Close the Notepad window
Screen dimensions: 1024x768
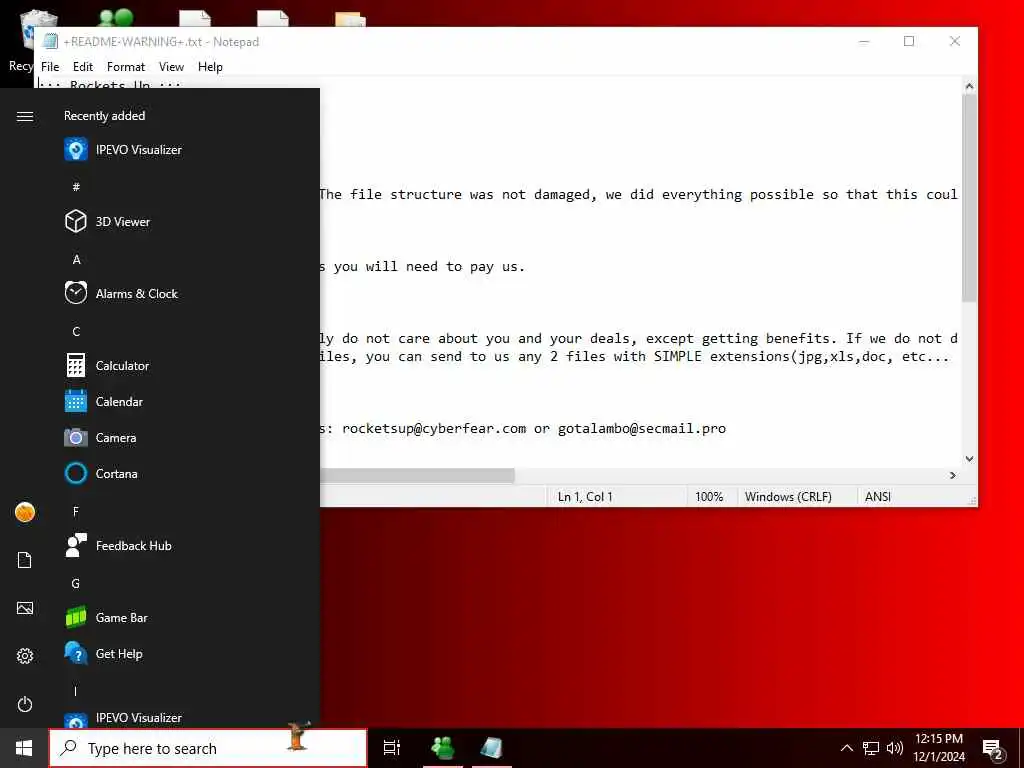pos(955,41)
